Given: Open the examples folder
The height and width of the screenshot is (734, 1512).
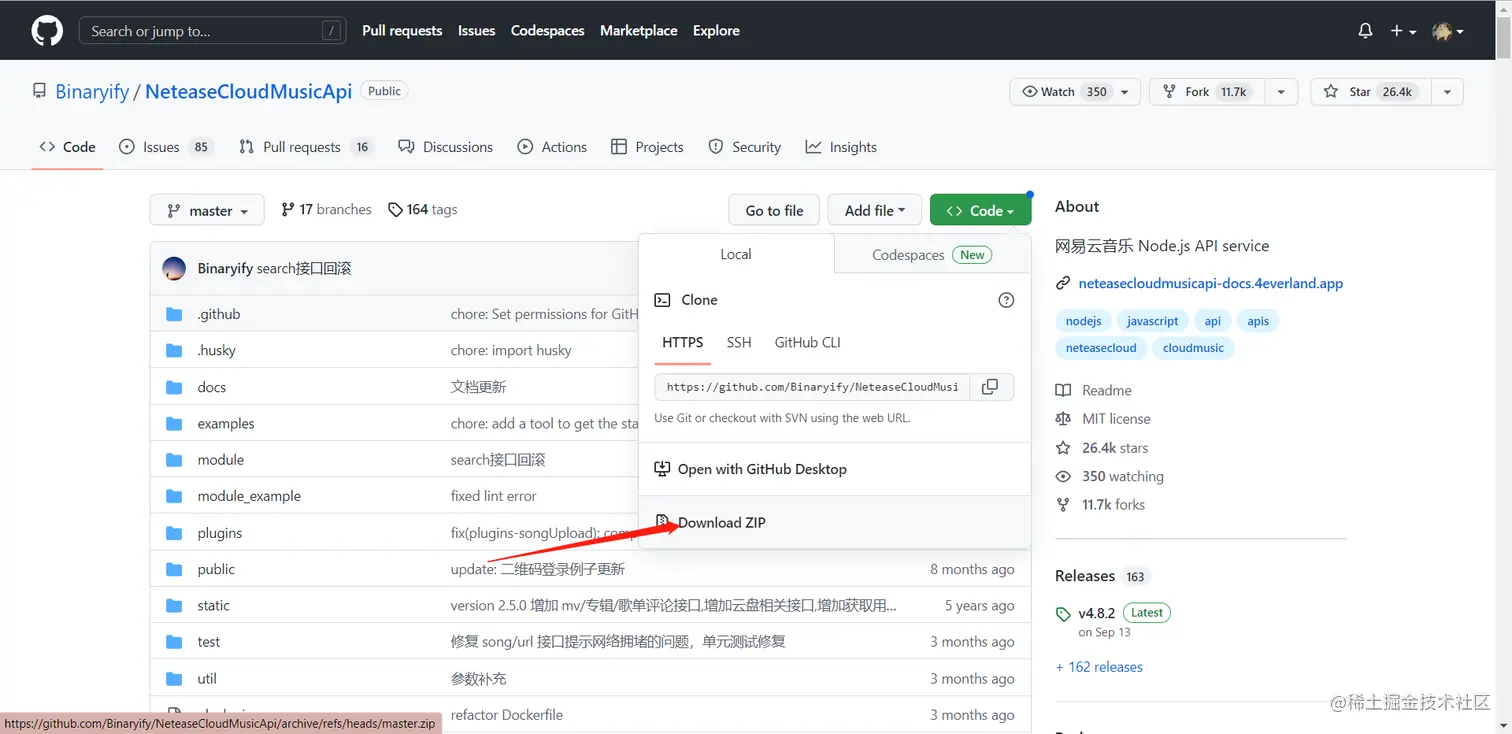Looking at the screenshot, I should pos(226,423).
